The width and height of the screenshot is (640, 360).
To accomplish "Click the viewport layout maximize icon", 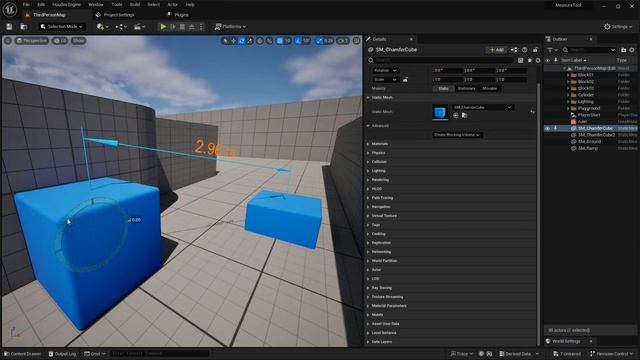I will click(356, 41).
